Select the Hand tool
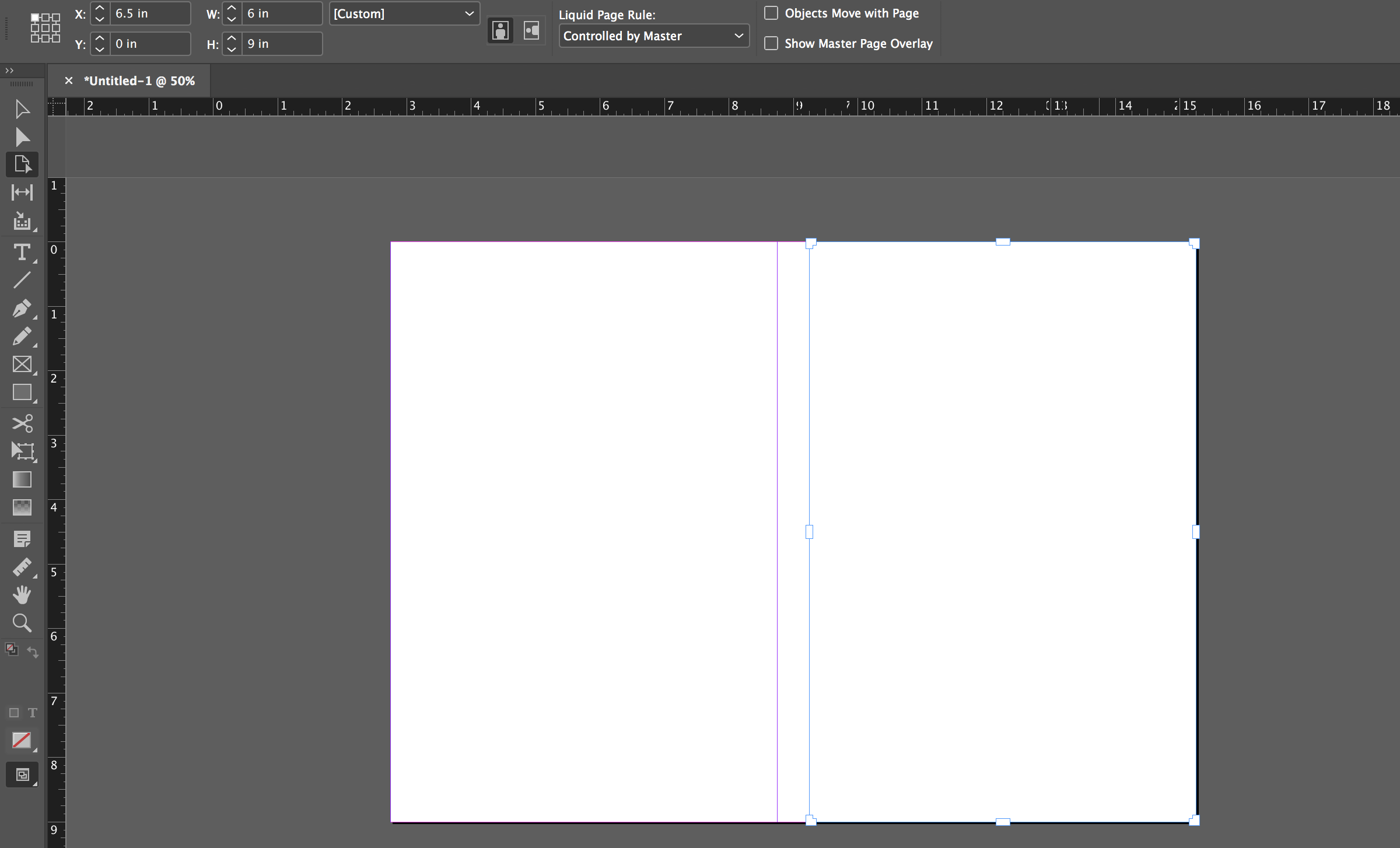This screenshot has height=848, width=1400. tap(22, 595)
